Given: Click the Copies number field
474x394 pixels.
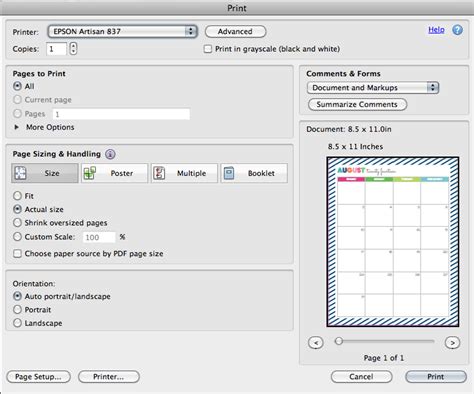Looking at the screenshot, I should pyautogui.click(x=56, y=49).
